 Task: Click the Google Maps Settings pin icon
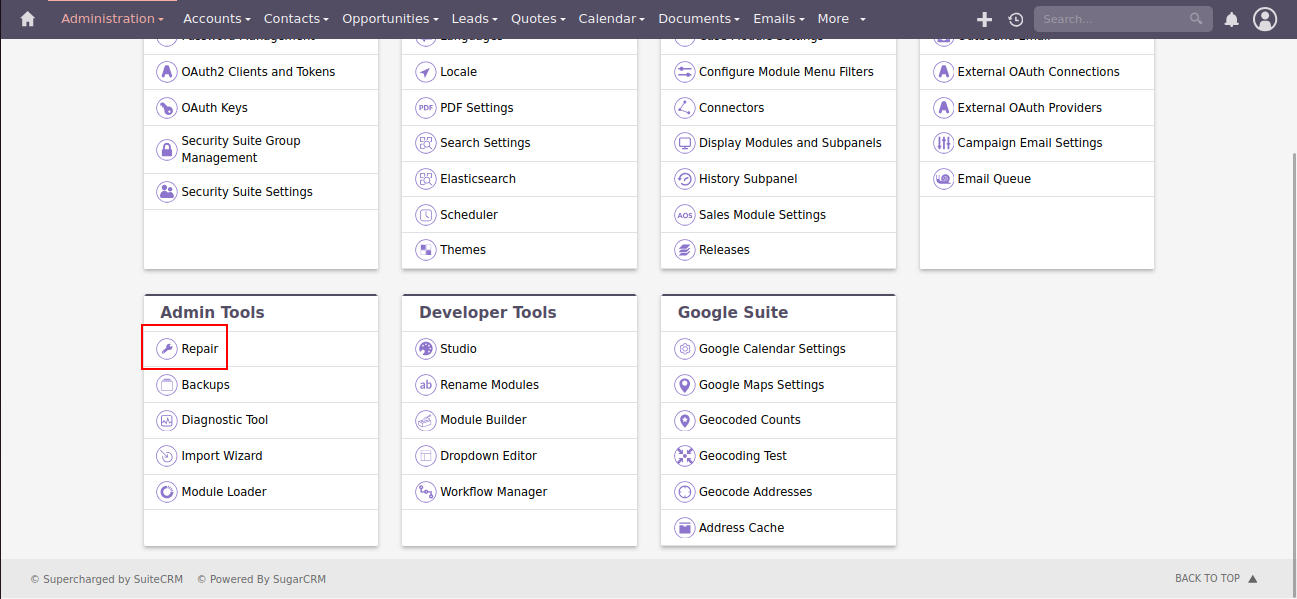click(x=684, y=385)
